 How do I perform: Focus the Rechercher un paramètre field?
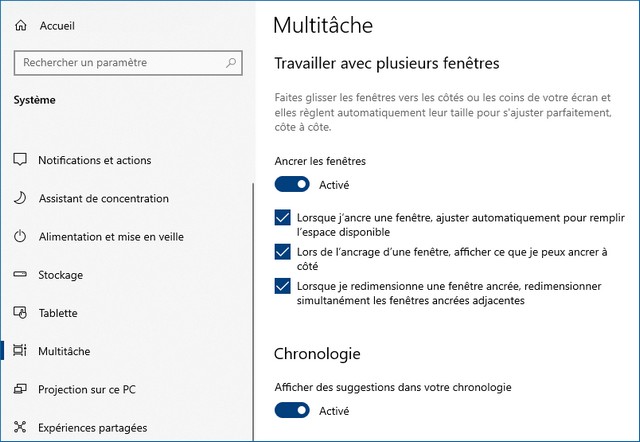[x=120, y=63]
